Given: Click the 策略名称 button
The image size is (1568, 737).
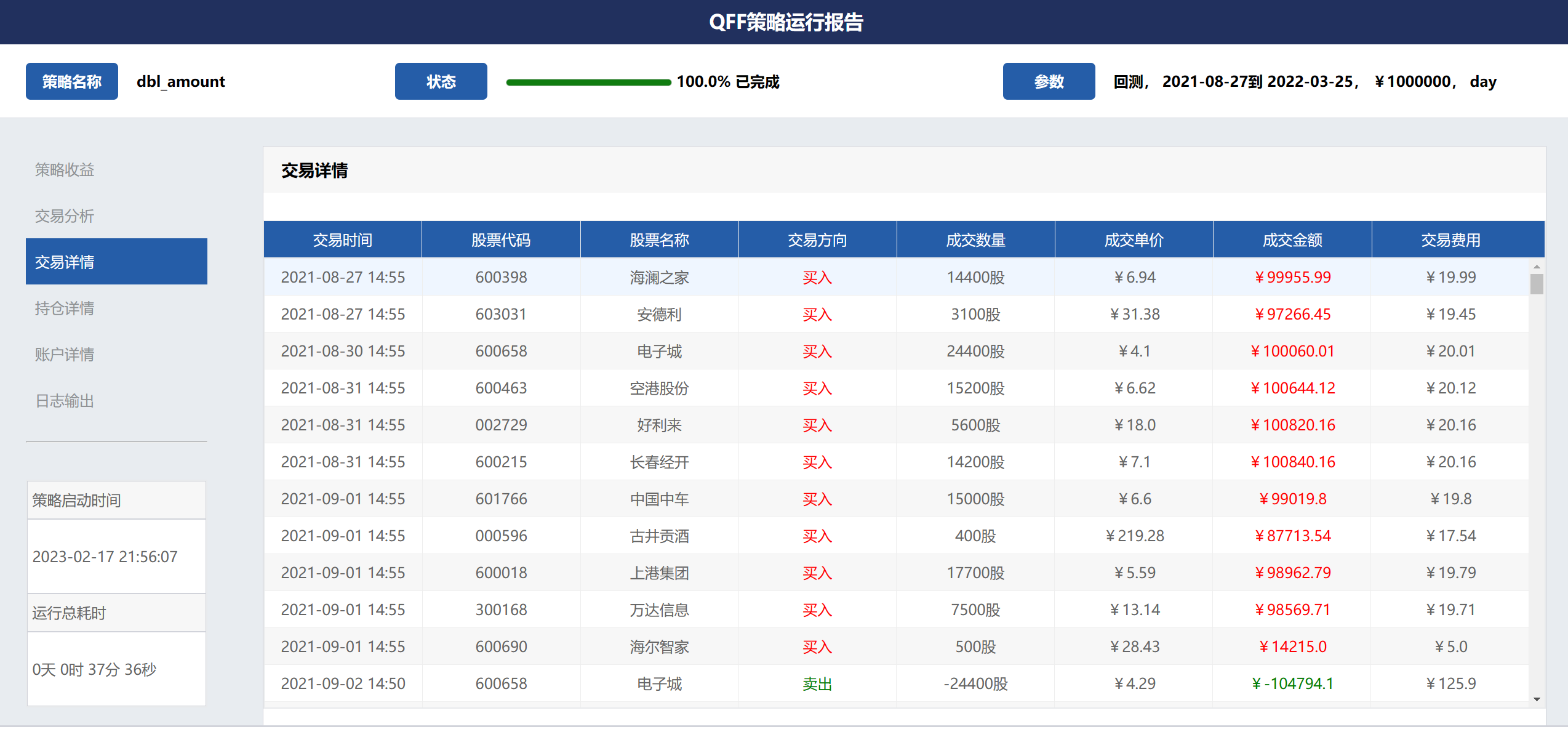Looking at the screenshot, I should coord(72,81).
